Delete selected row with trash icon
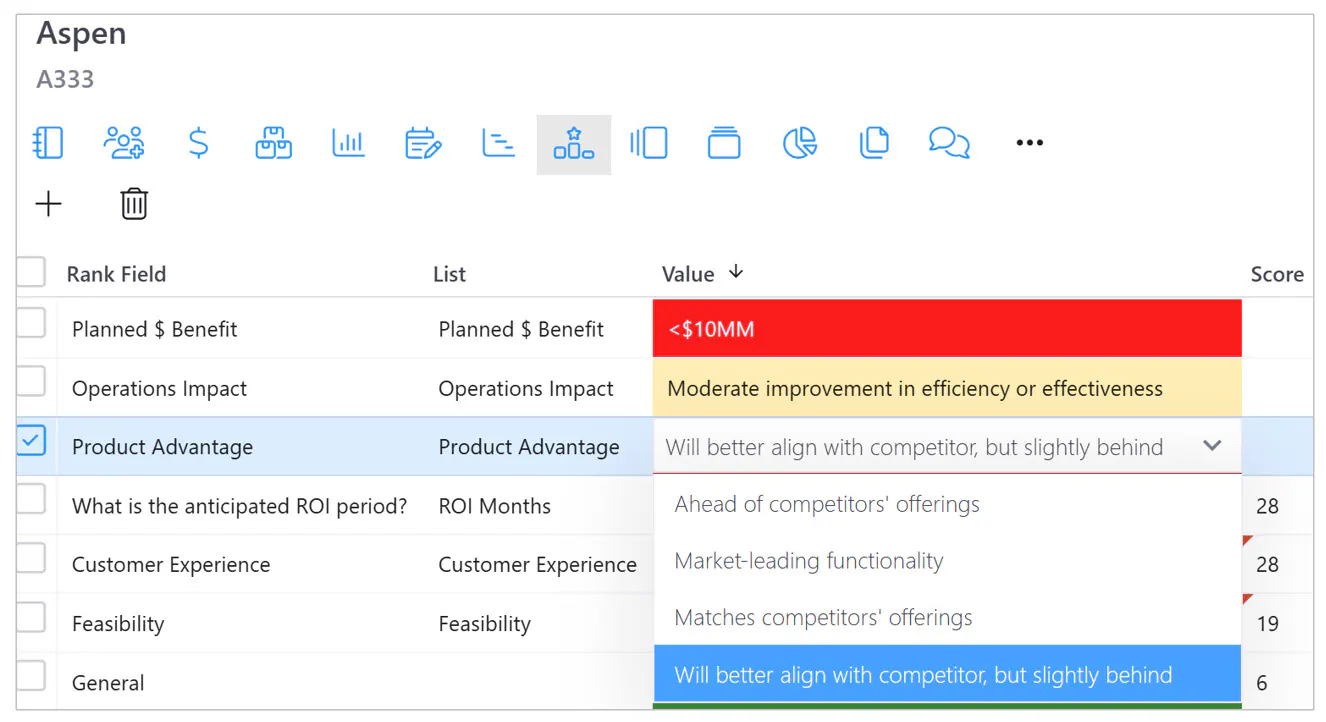 pos(134,204)
